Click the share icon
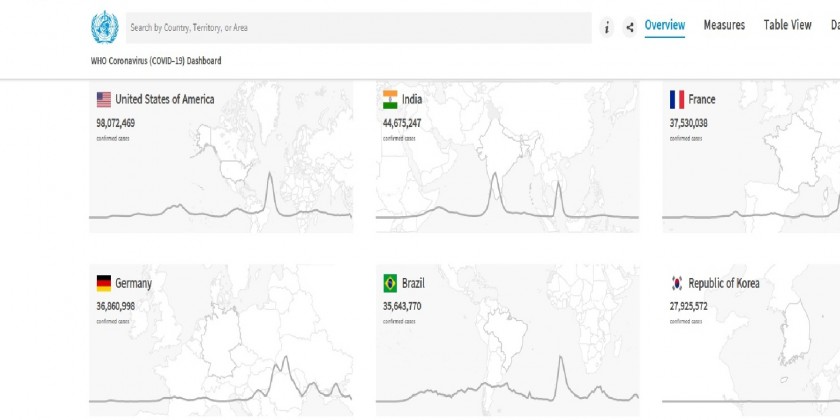This screenshot has width=840, height=420. [629, 27]
